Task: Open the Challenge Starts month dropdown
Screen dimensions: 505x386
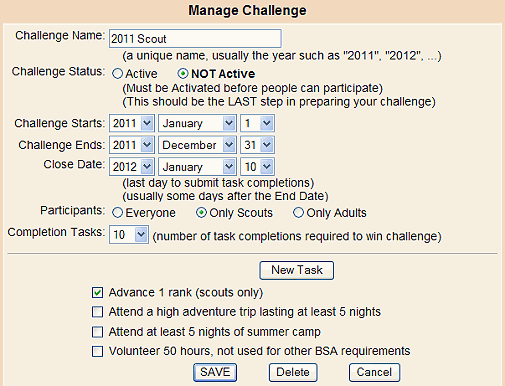Action: click(x=197, y=123)
